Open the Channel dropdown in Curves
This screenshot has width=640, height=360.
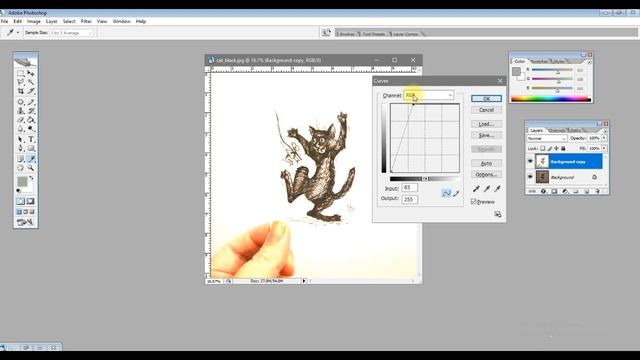pyautogui.click(x=428, y=95)
